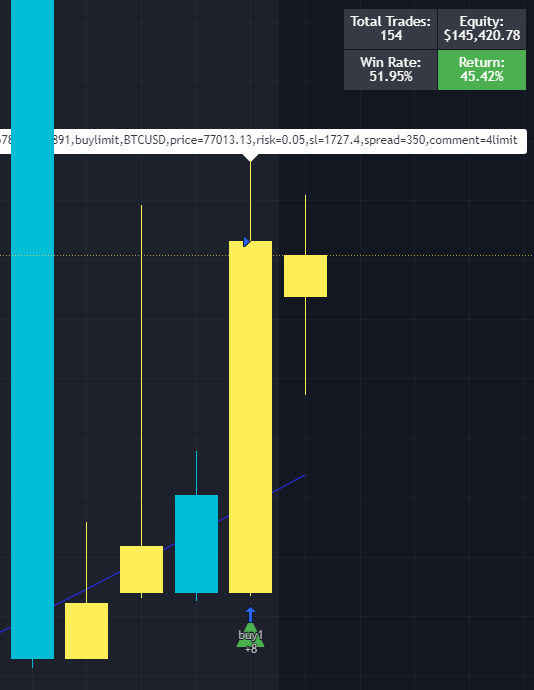Viewport: 534px width, 690px height.
Task: Click the lower wick of the rightmost candle
Action: [x=306, y=346]
